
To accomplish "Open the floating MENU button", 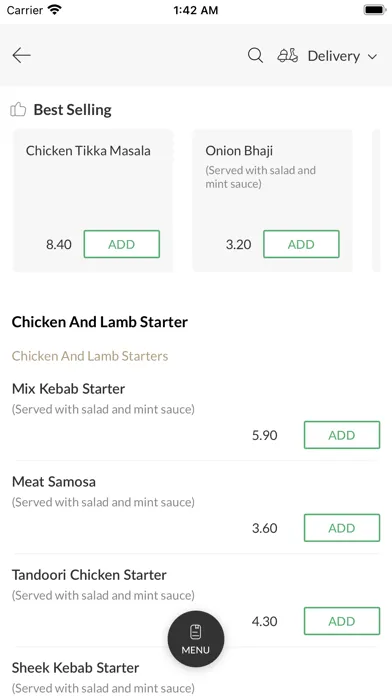I will tap(196, 639).
